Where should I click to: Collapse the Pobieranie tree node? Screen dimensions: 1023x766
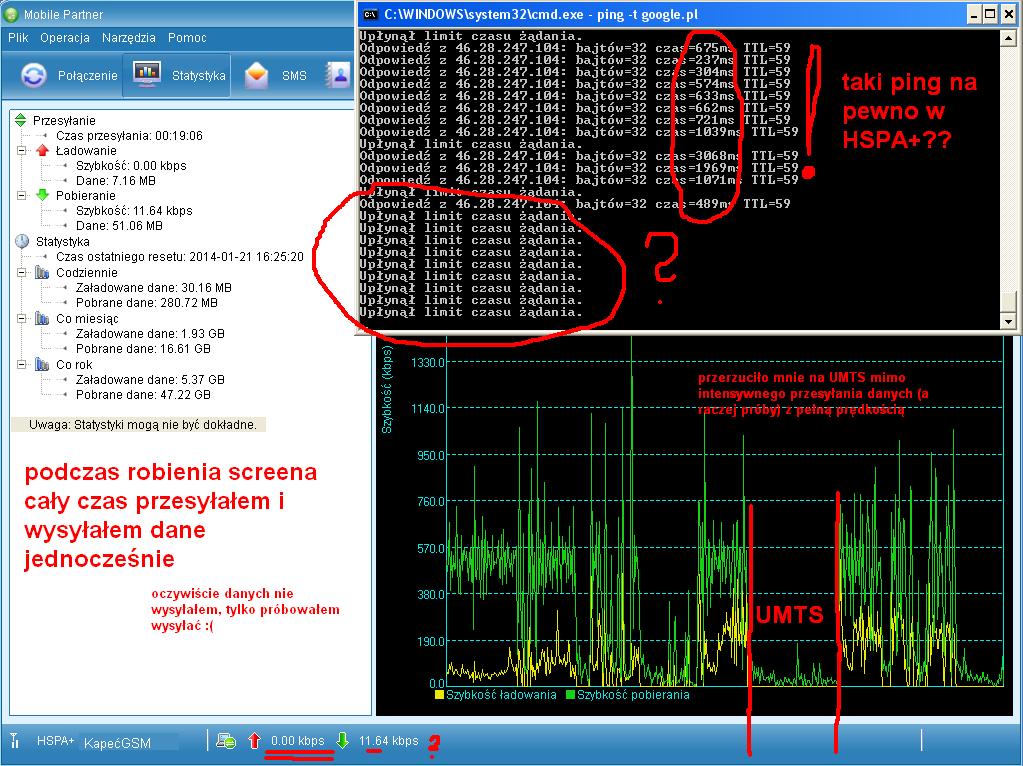point(22,196)
